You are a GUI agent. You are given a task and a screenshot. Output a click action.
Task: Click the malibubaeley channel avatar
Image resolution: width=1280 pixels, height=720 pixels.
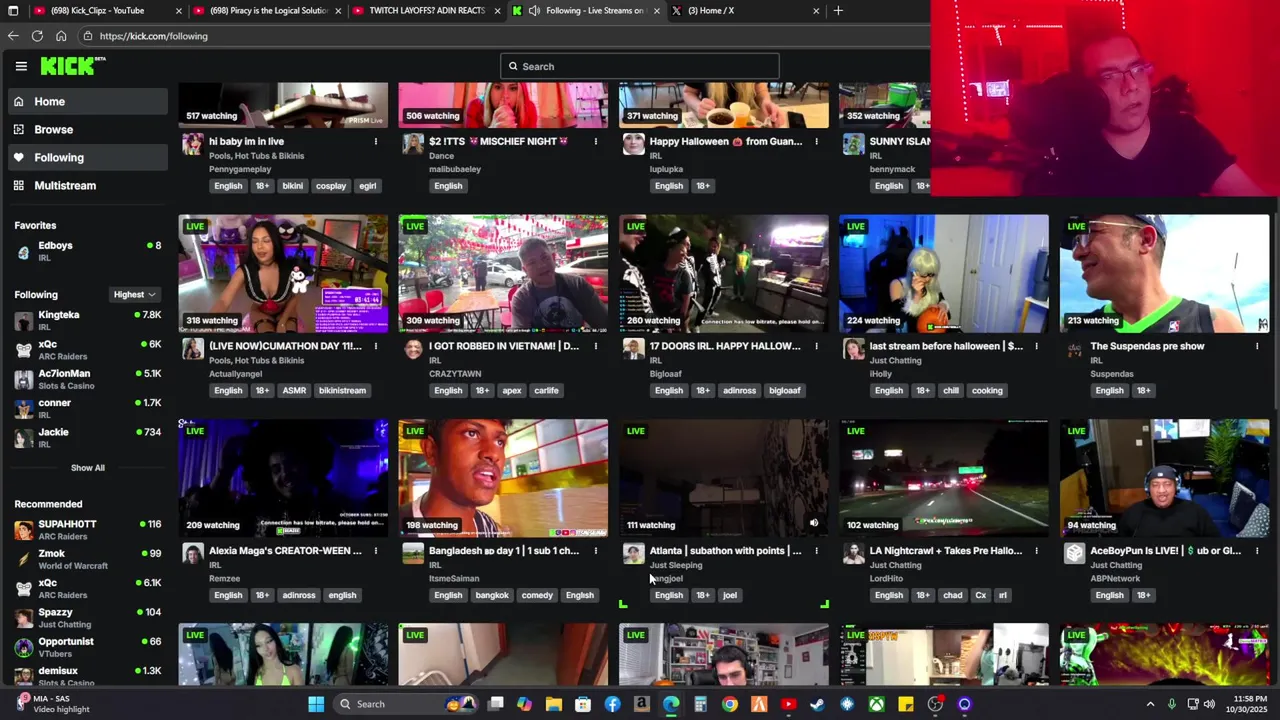click(413, 144)
